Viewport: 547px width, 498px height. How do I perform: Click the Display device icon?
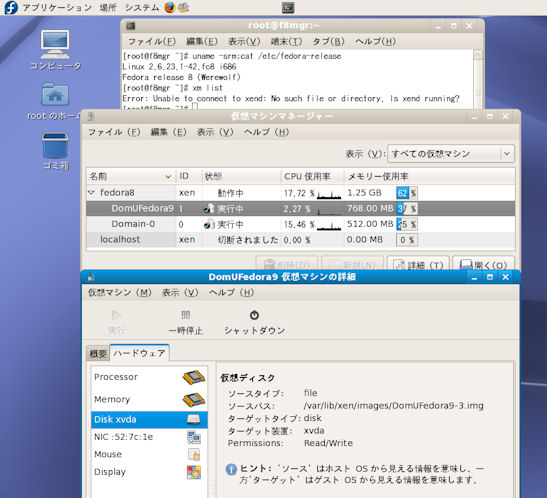coord(194,472)
